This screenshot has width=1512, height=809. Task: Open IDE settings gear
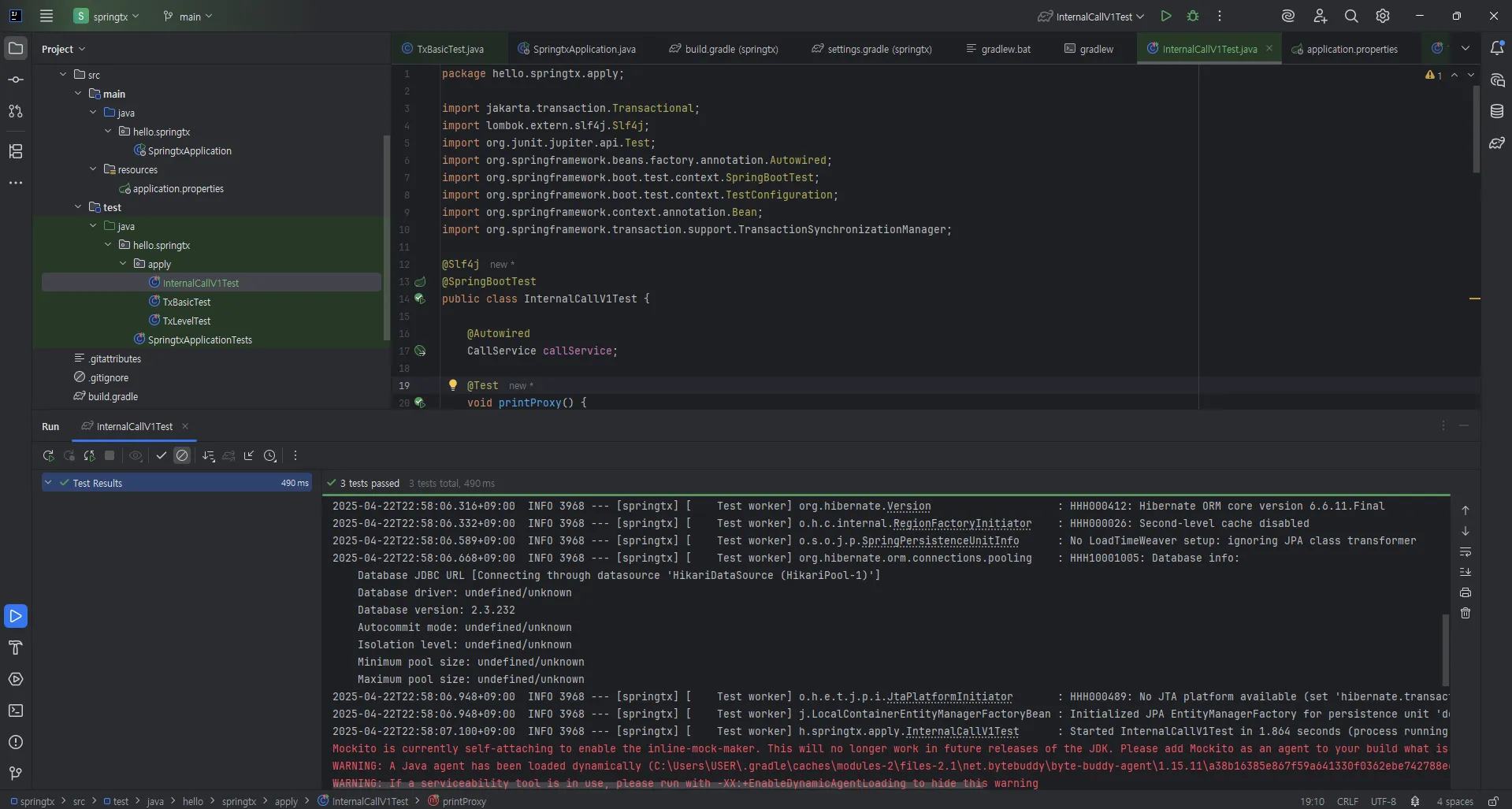(x=1383, y=16)
